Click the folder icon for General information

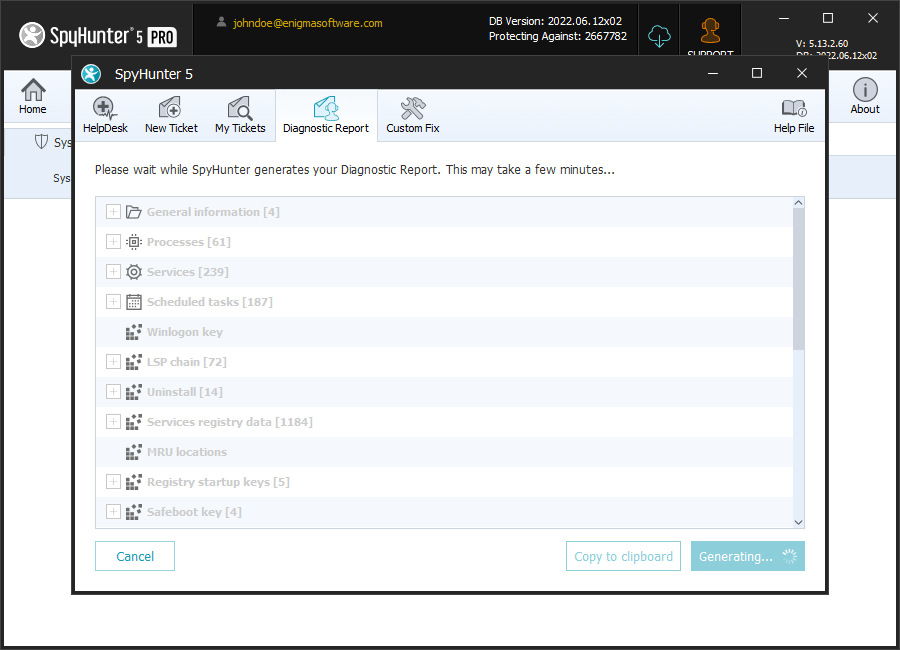(x=134, y=212)
